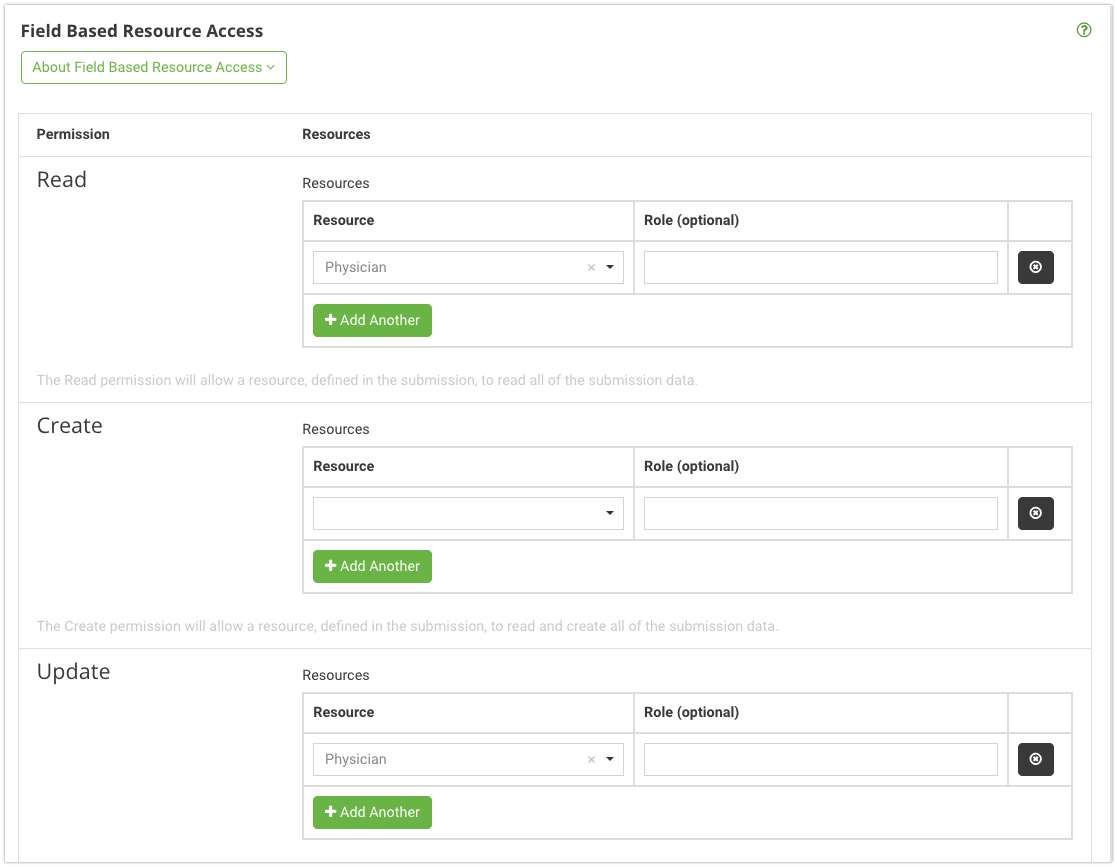Click the Read permission heading
Screen dimensions: 1117x867
coord(62,180)
